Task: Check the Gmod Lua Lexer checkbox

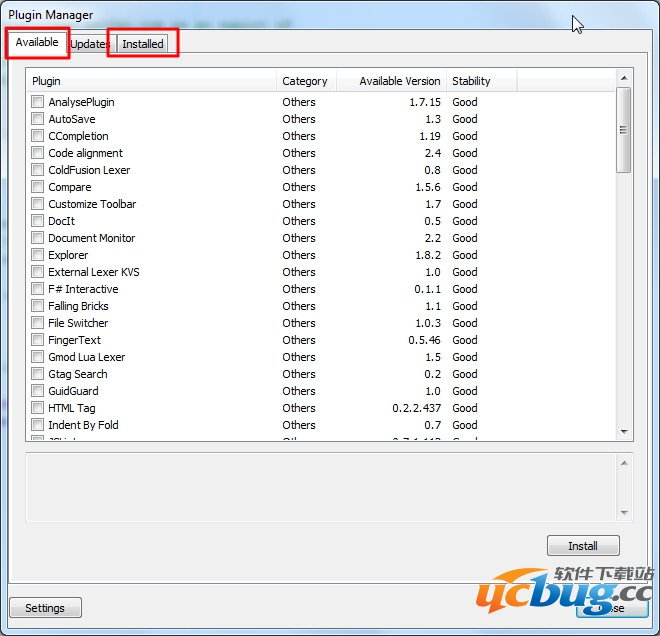Action: 37,357
